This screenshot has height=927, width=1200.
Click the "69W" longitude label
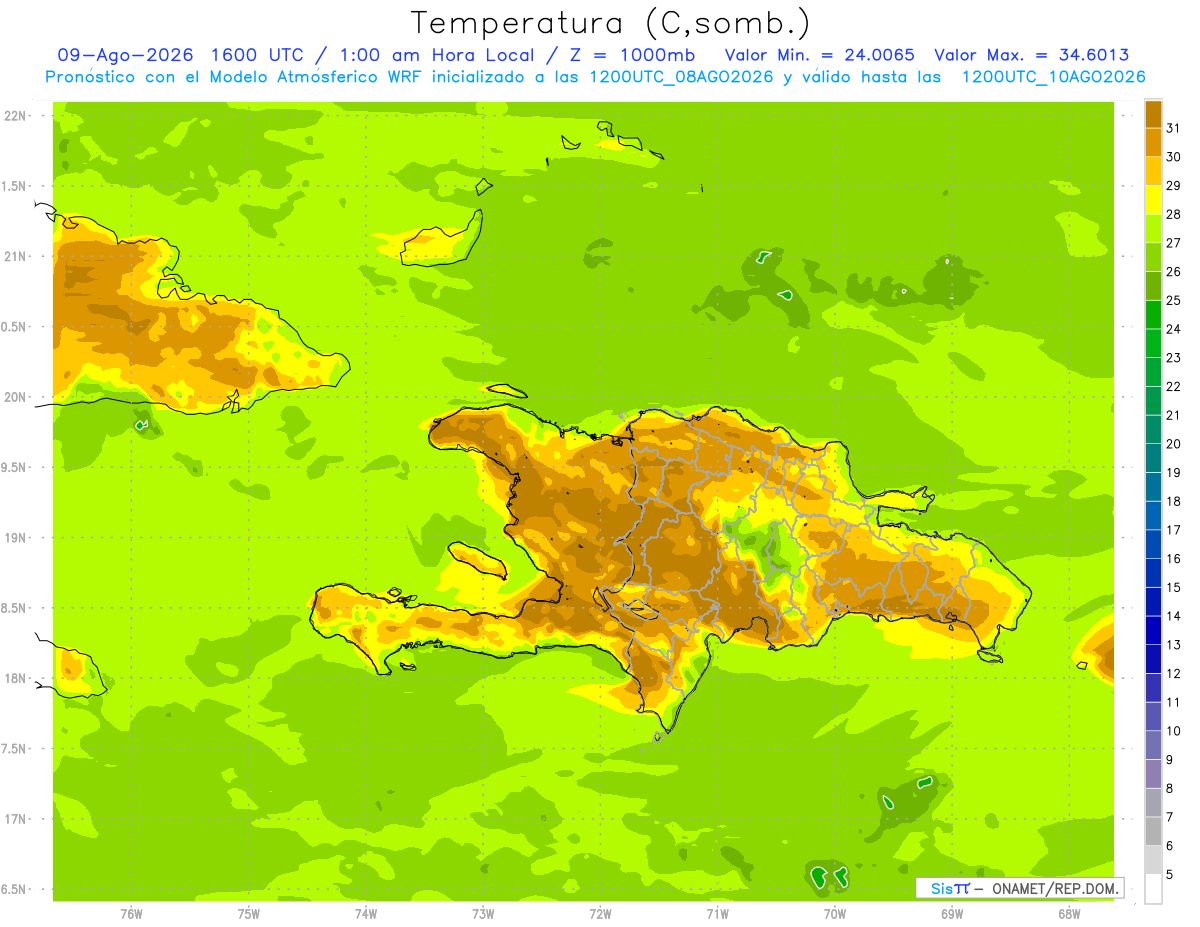click(x=952, y=913)
